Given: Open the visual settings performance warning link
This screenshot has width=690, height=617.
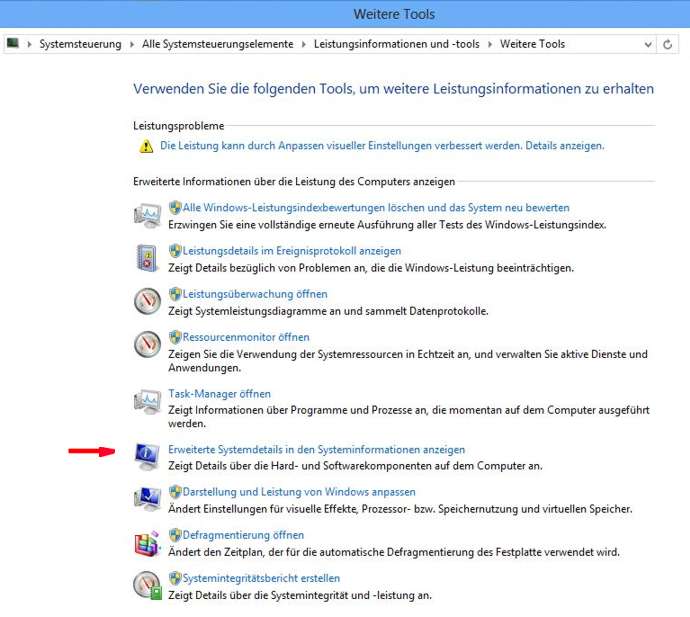Looking at the screenshot, I should click(x=382, y=146).
